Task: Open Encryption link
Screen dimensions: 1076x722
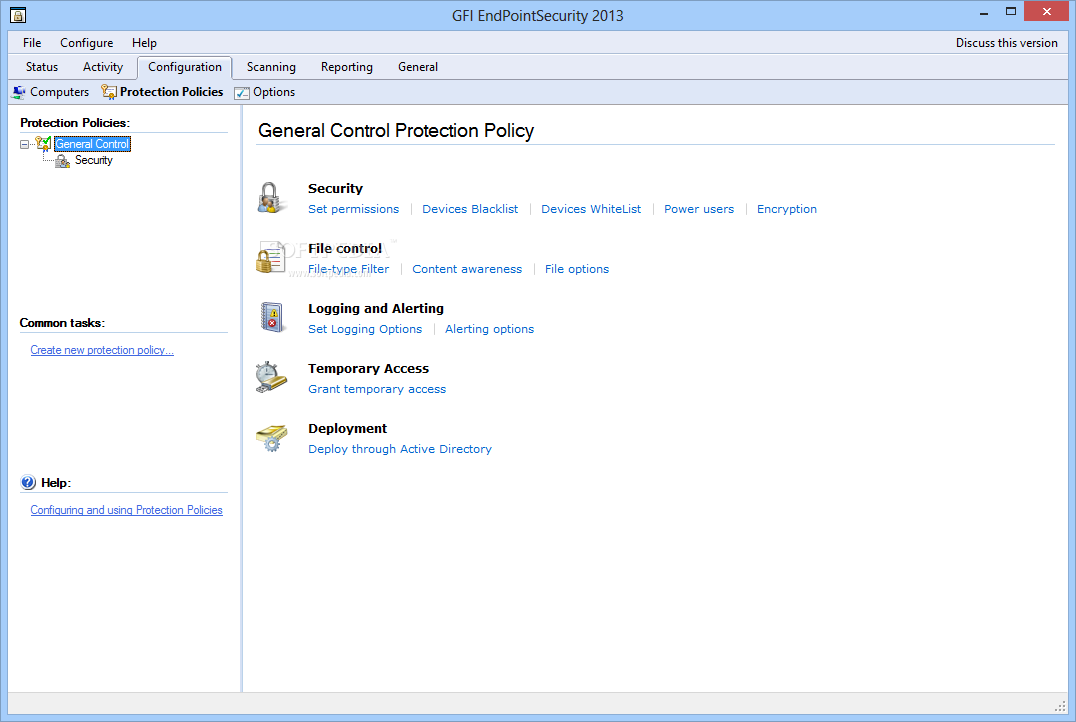Action: (x=786, y=209)
